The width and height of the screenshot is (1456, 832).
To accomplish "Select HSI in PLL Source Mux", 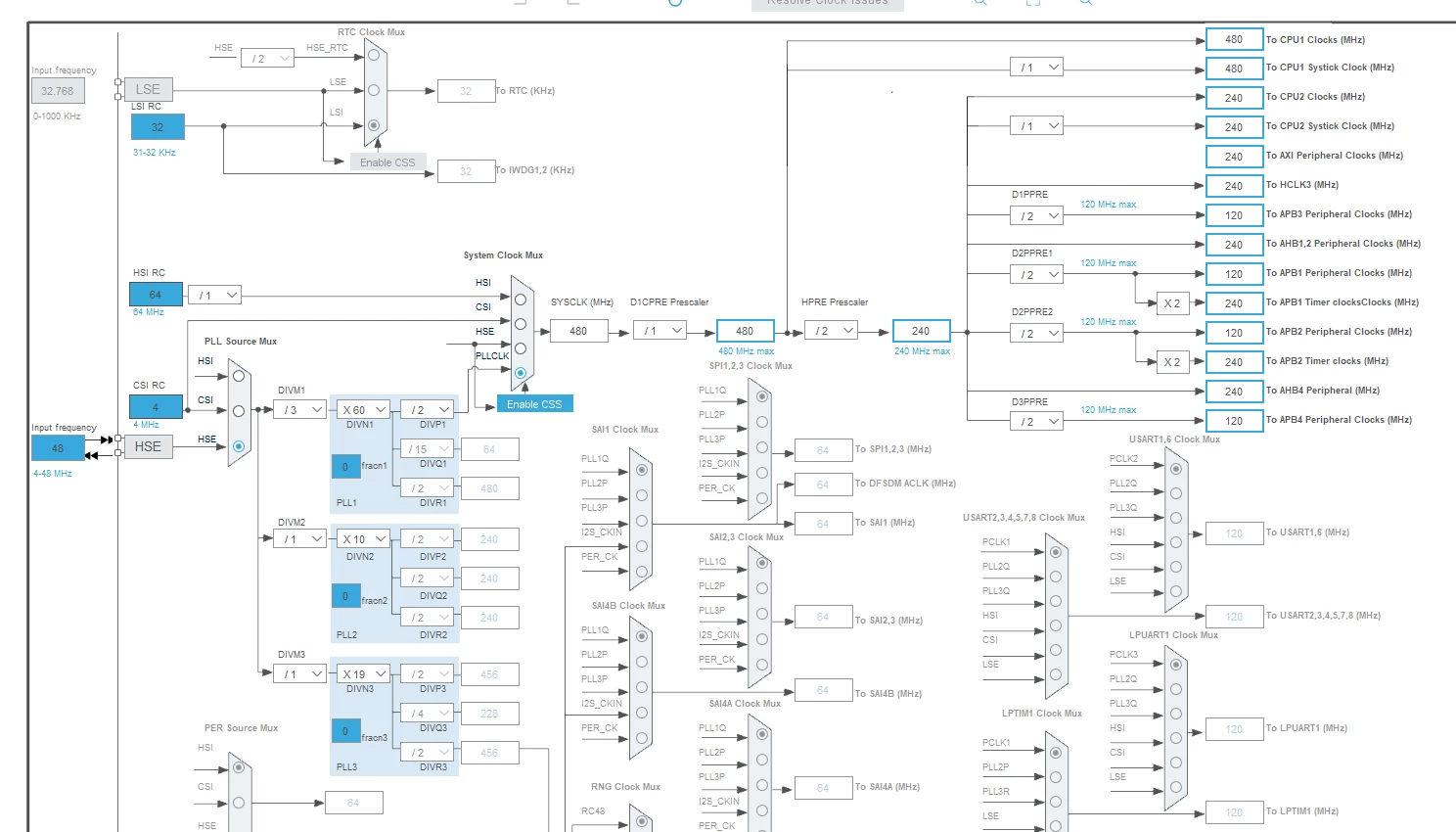I will pos(238,376).
